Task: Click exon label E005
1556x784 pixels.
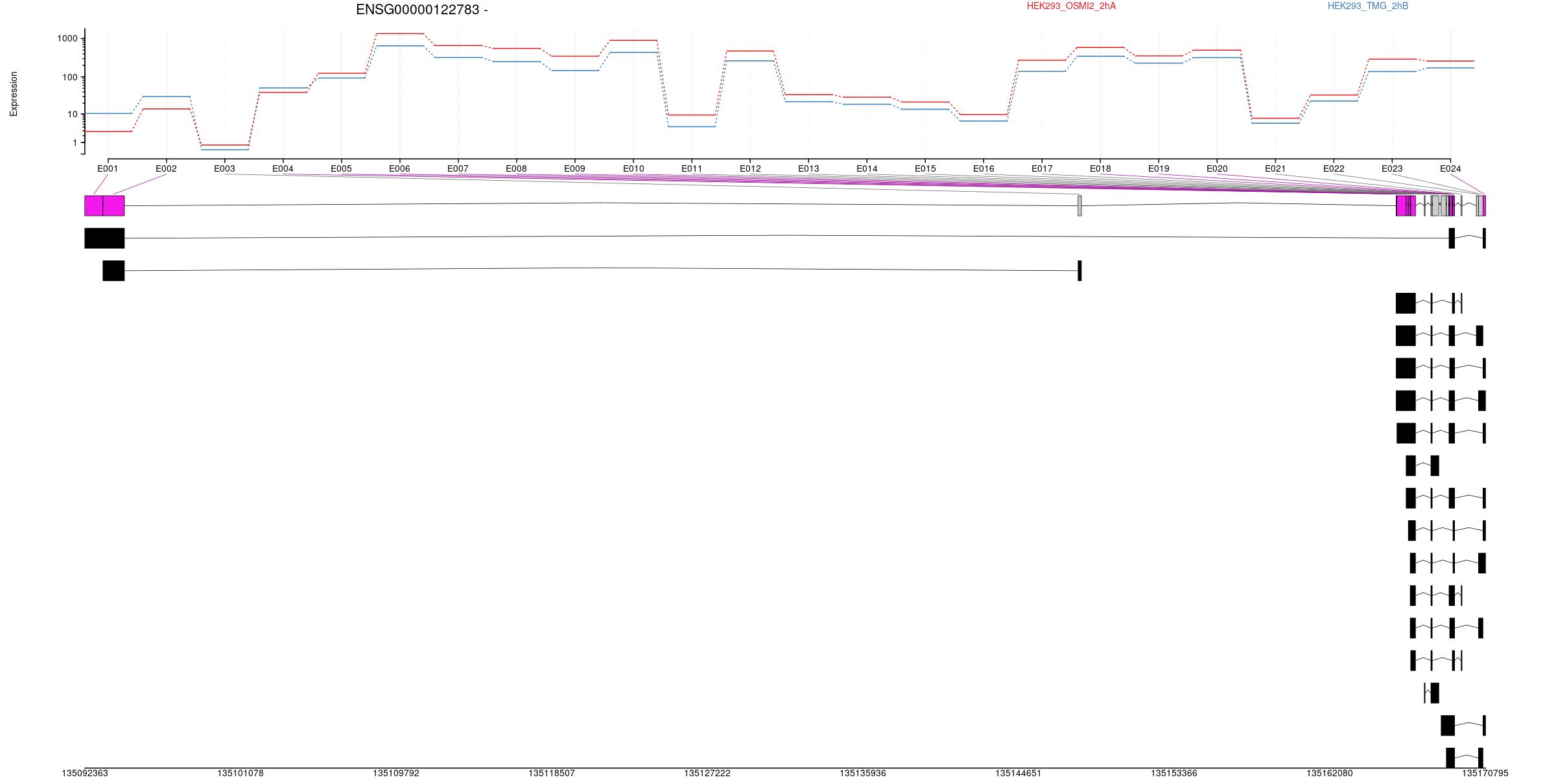Action: tap(341, 169)
